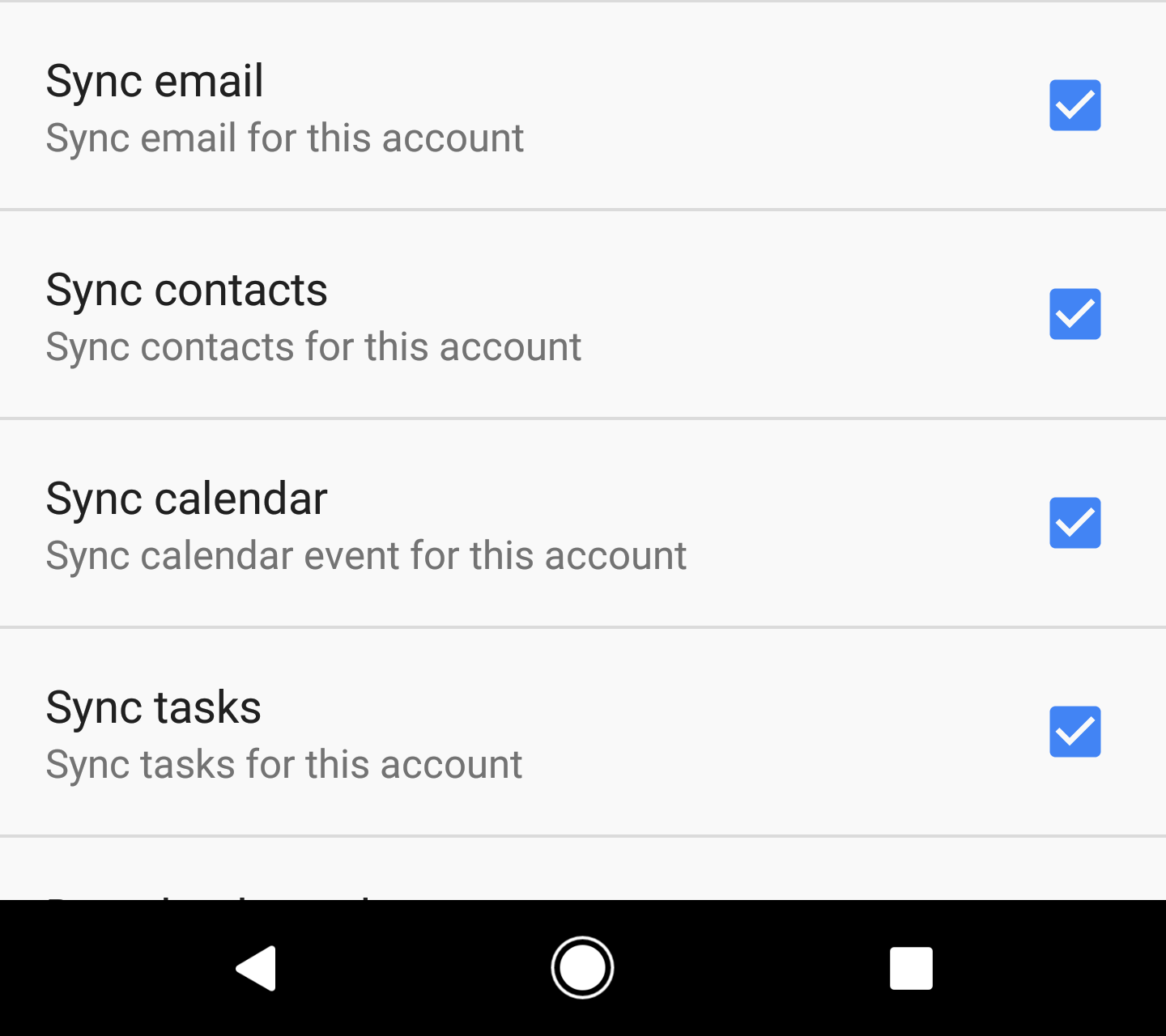Open recent apps with the square icon

(911, 968)
